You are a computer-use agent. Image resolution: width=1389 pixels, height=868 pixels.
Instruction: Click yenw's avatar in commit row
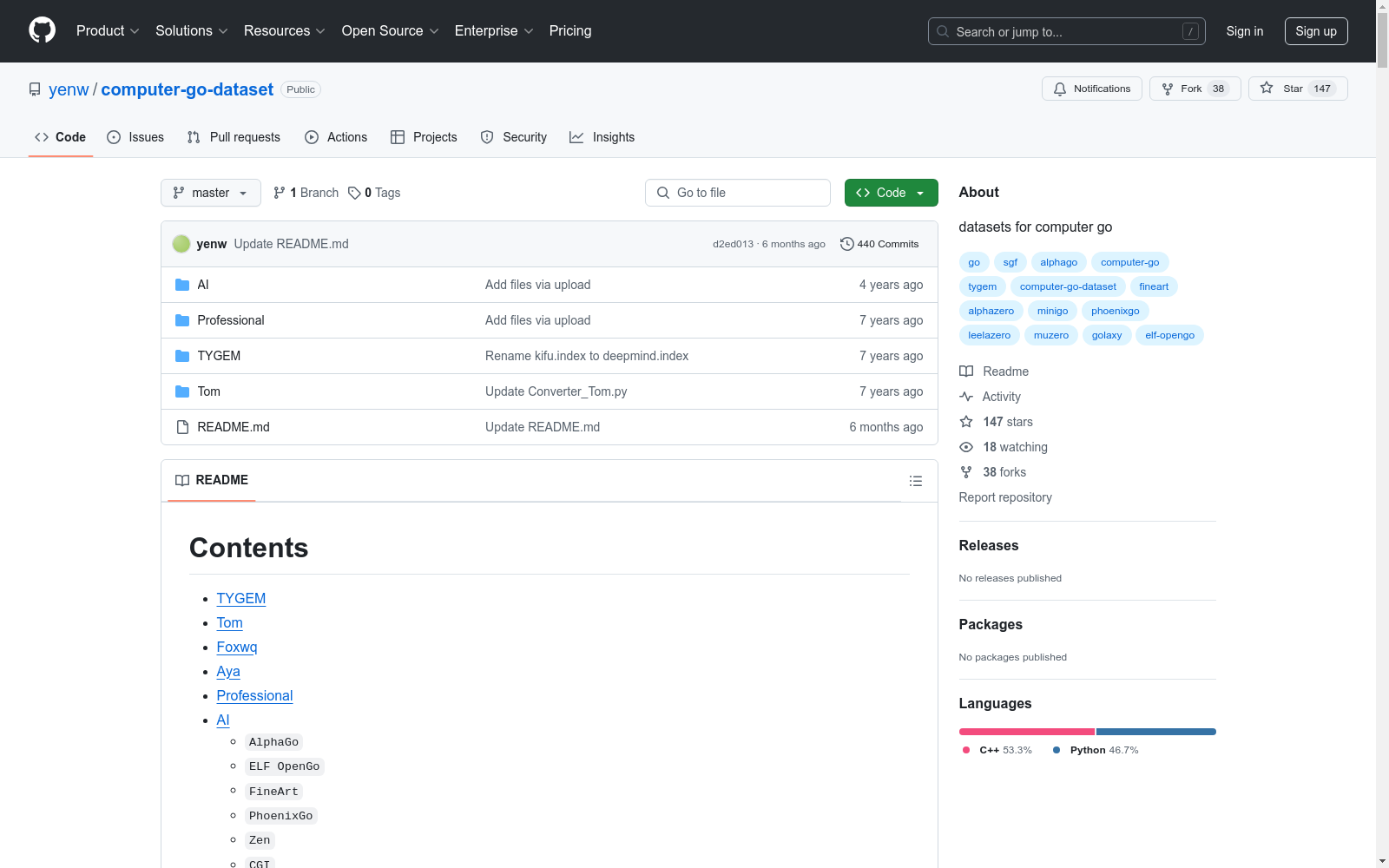[x=181, y=244]
